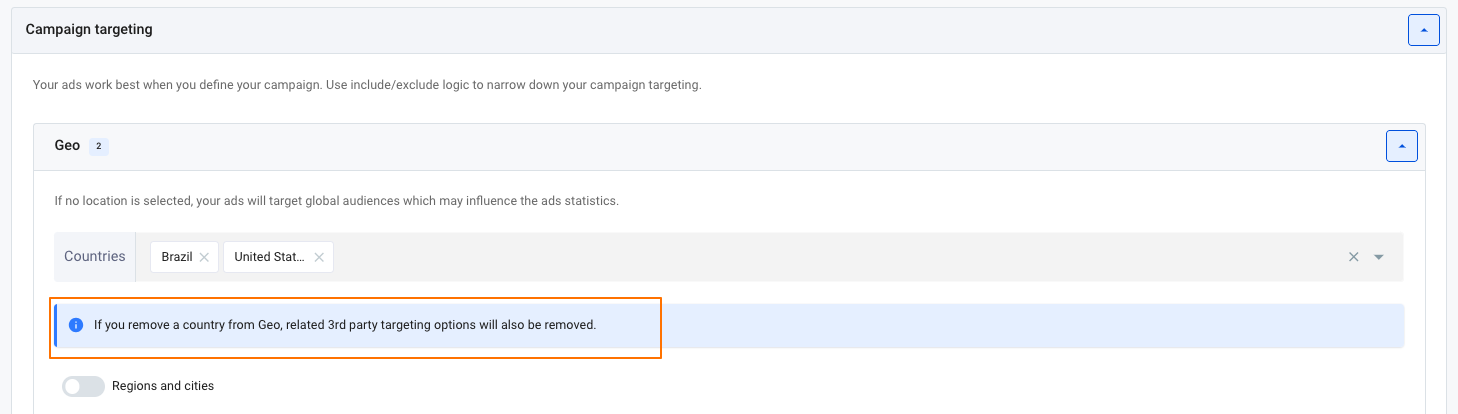Open the Countries dropdown arrow
The height and width of the screenshot is (414, 1458).
pos(1379,257)
